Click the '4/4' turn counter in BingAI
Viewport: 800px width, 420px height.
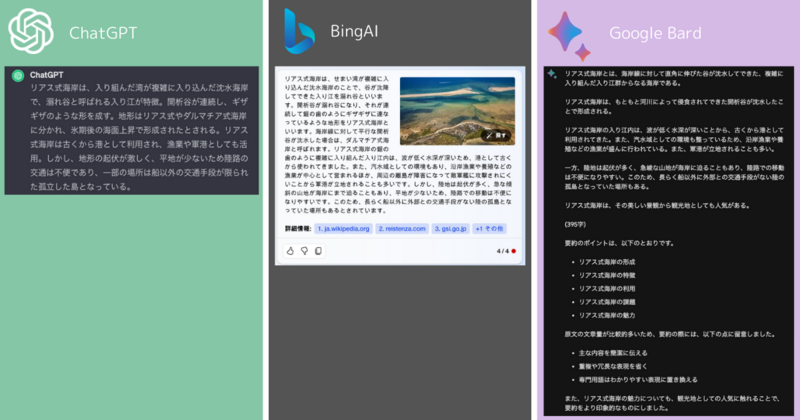tap(503, 251)
